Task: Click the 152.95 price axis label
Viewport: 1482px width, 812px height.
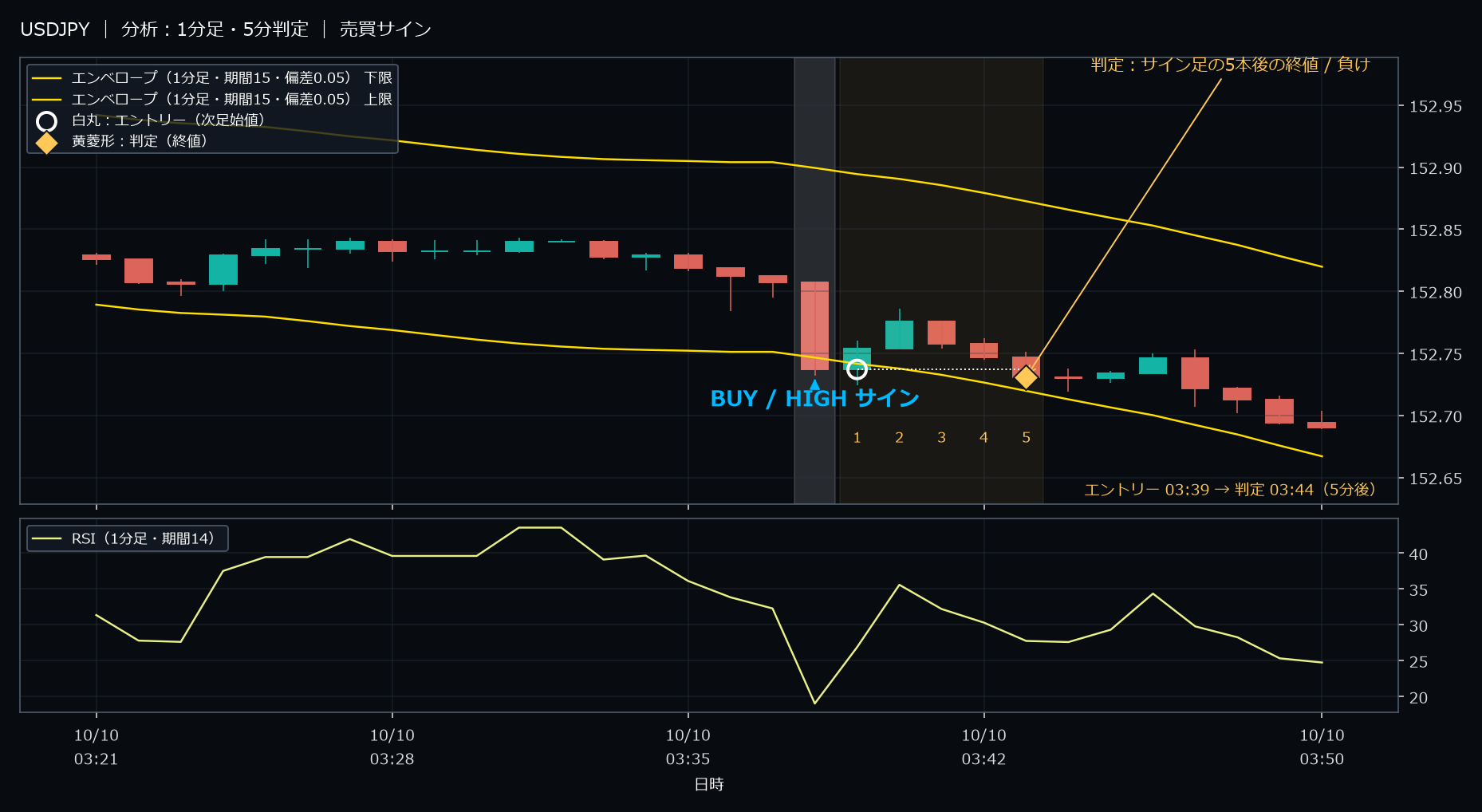Action: point(1436,106)
